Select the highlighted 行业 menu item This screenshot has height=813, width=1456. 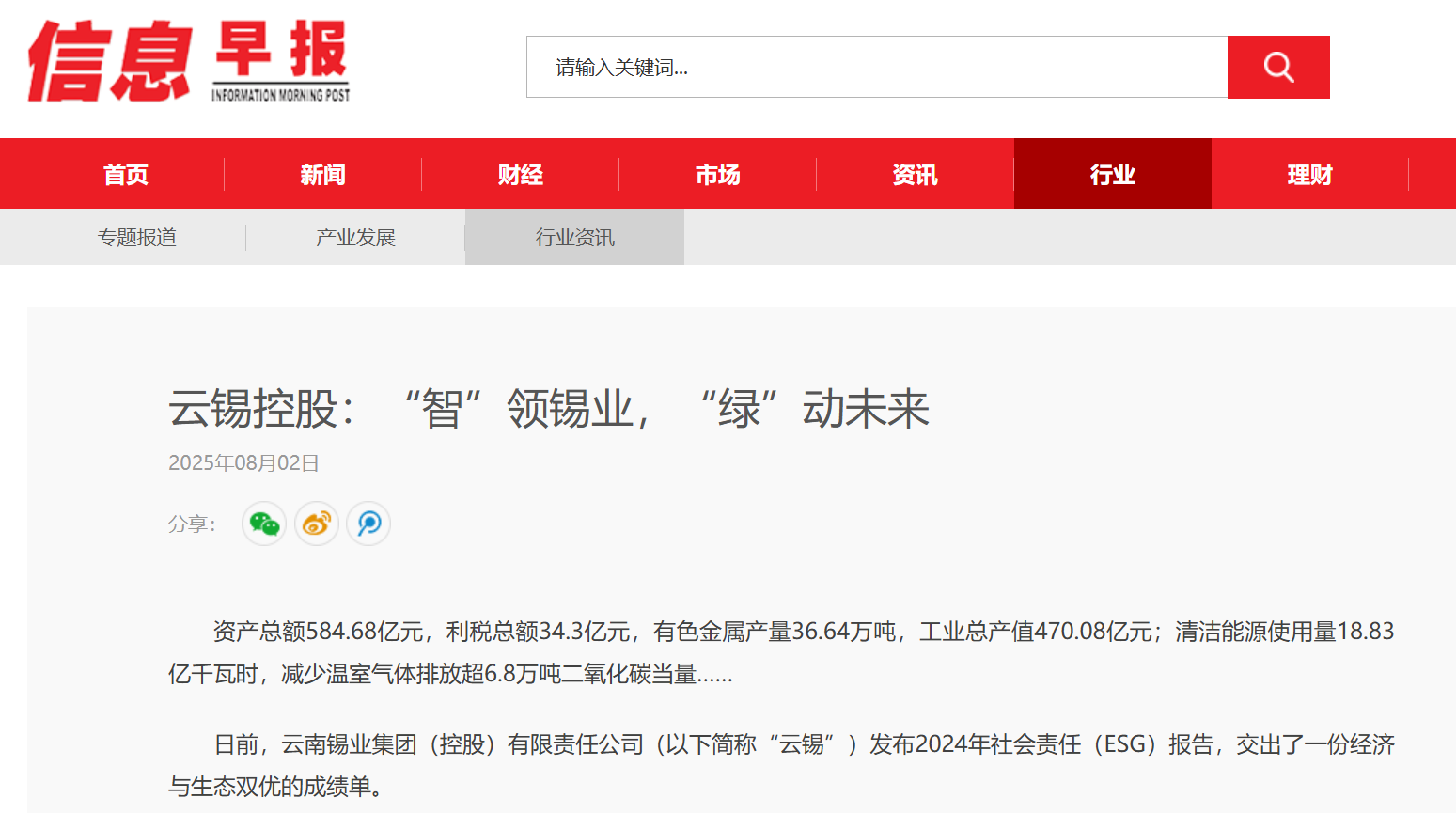(x=1113, y=174)
